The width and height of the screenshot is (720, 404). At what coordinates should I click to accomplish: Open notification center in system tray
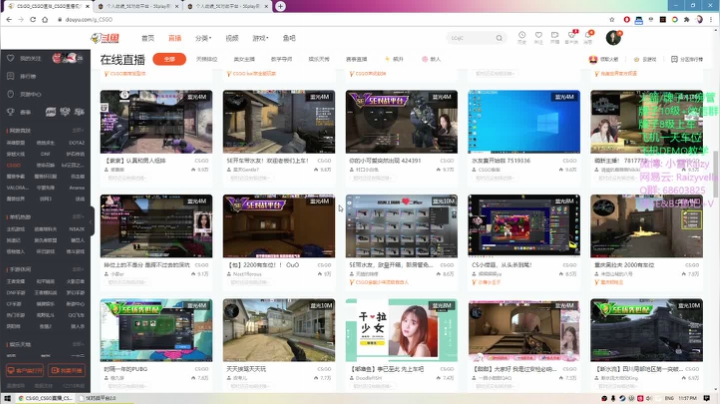707,398
